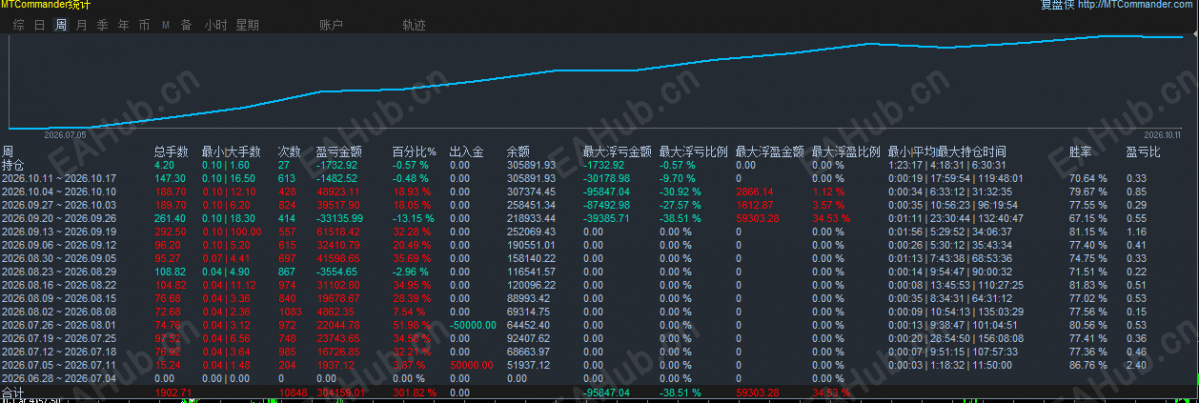Open the 年 yearly statistics tab

(x=123, y=25)
